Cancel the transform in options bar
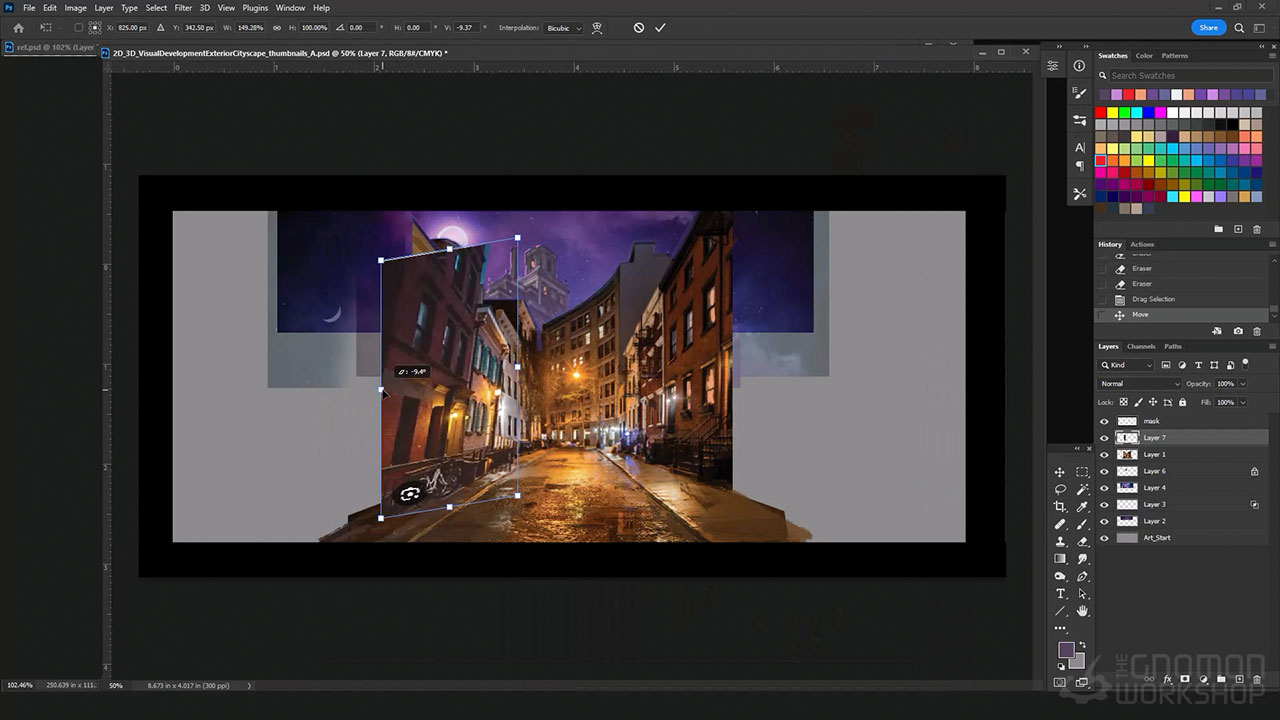 [639, 28]
